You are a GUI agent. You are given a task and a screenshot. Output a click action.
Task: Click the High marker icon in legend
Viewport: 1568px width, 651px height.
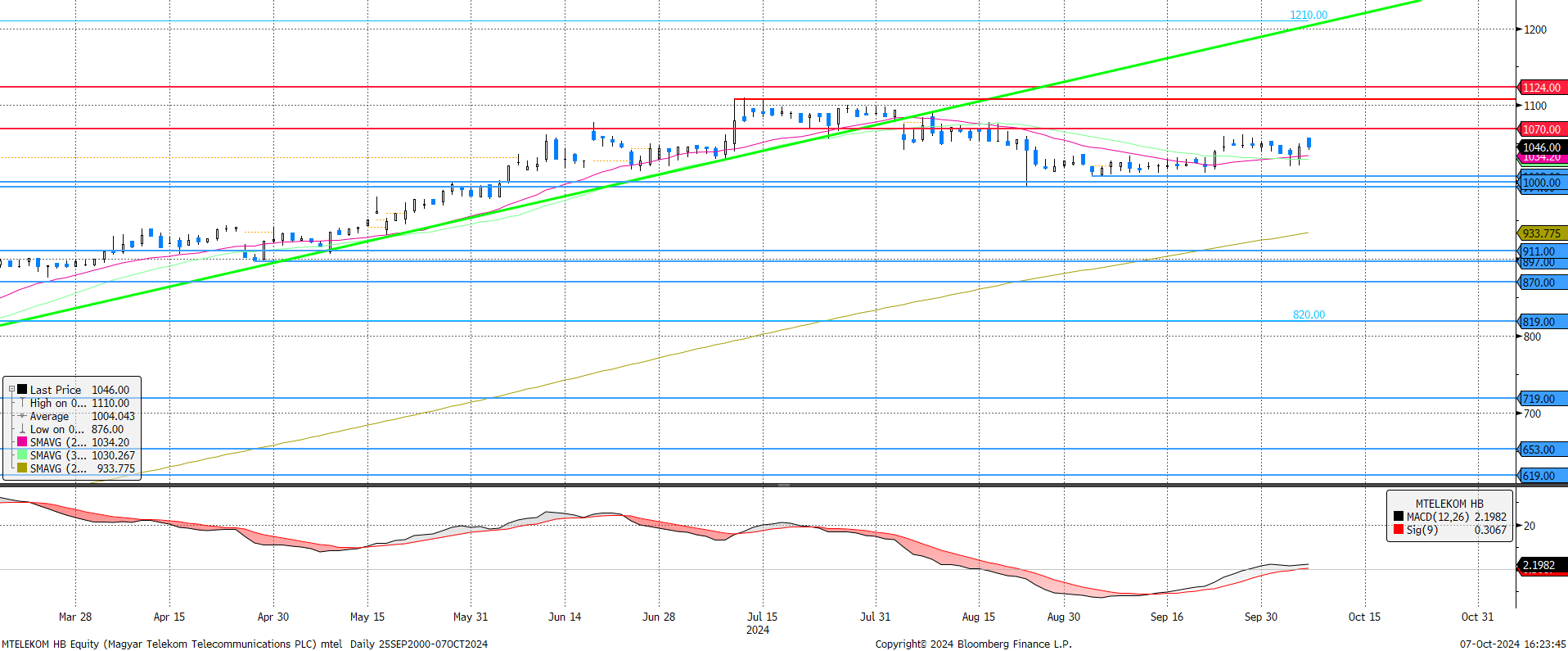coord(22,403)
